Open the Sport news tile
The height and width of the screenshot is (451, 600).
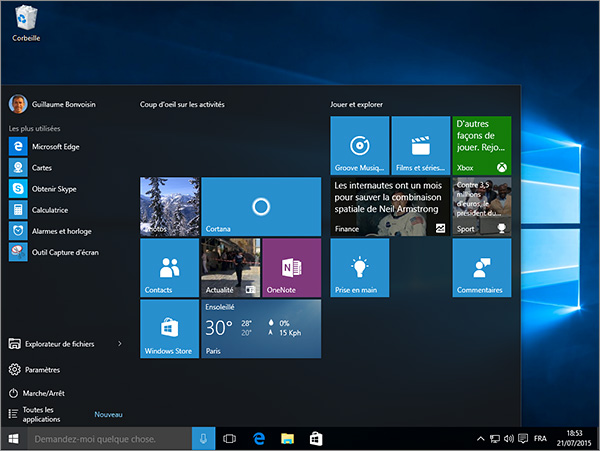482,206
